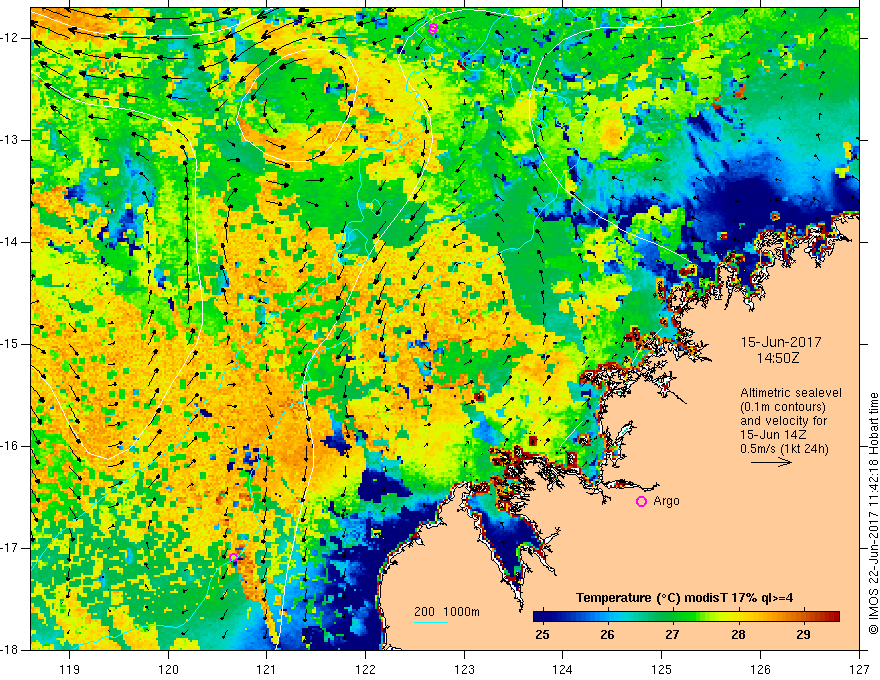Screen dimensions: 880x680
Task: Select the Argo float marker near 17°S
Action: (233, 557)
